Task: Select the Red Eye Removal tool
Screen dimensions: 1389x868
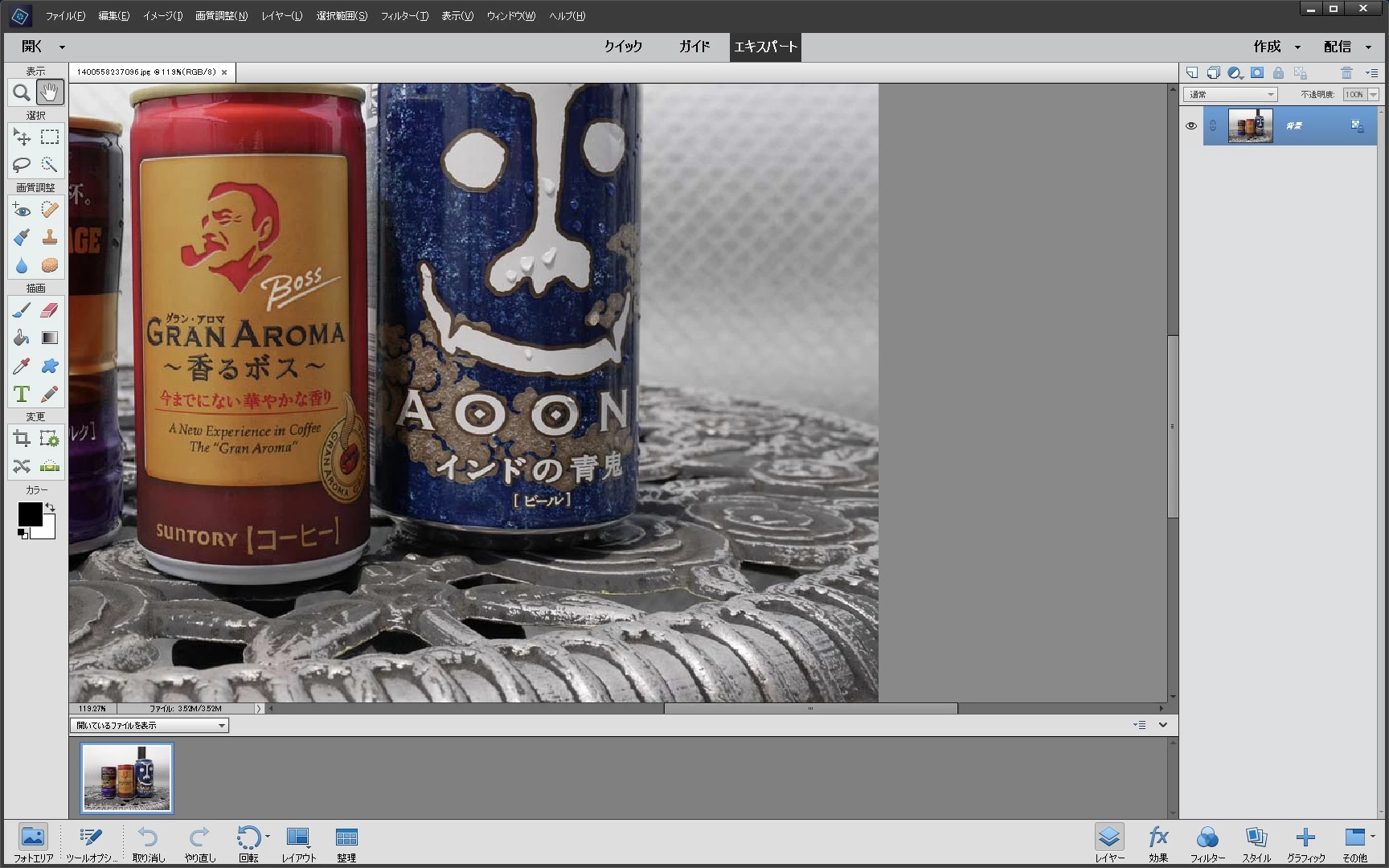Action: [x=22, y=210]
